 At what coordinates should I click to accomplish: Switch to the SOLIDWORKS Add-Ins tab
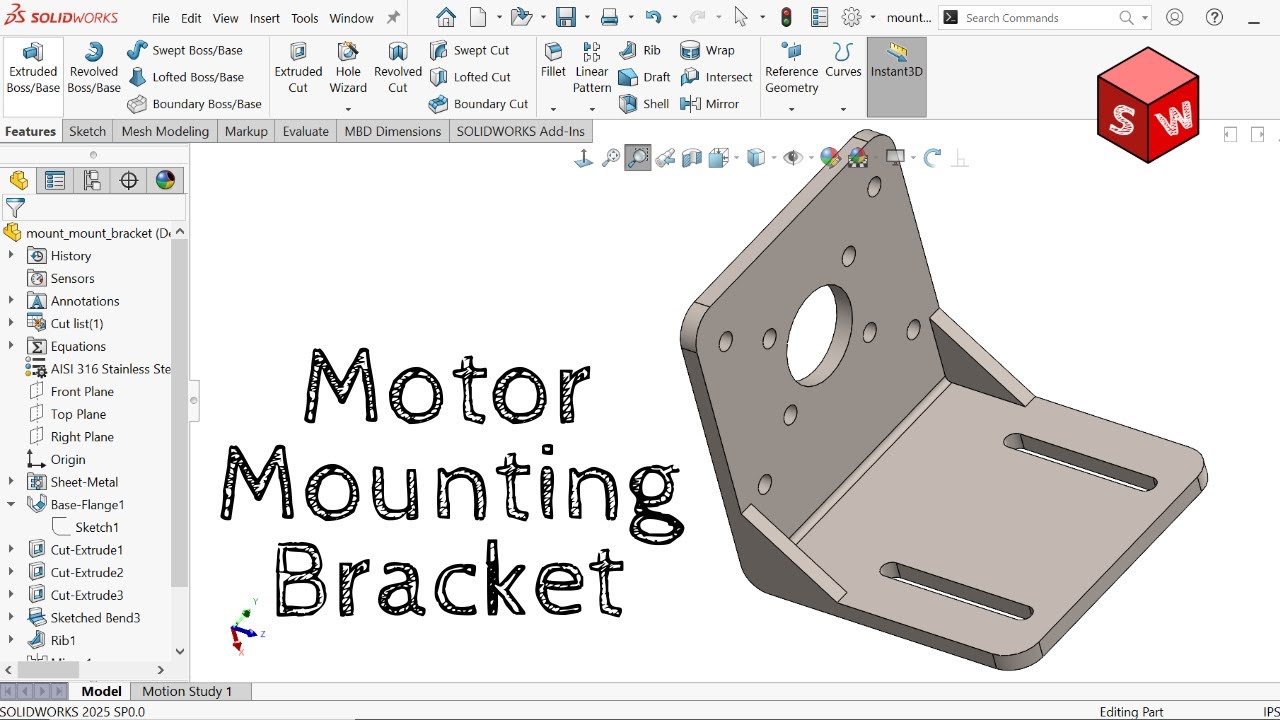click(x=520, y=131)
